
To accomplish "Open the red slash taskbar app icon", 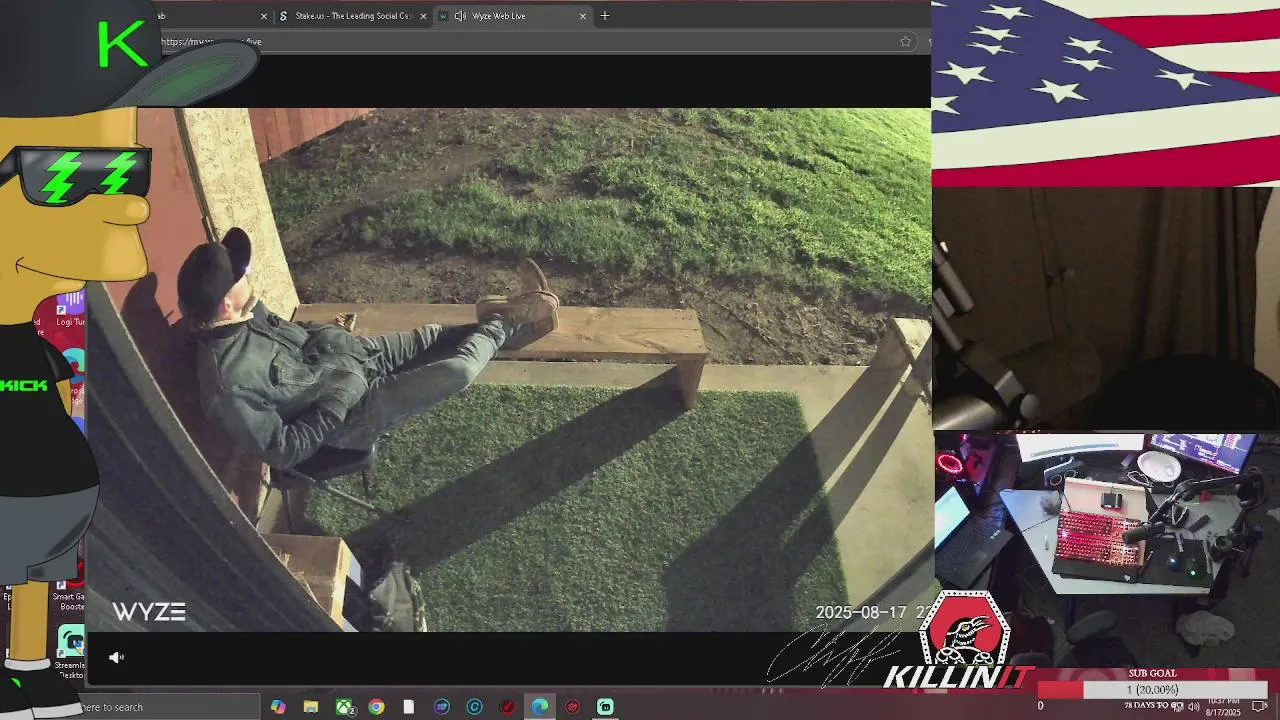I will tap(507, 707).
